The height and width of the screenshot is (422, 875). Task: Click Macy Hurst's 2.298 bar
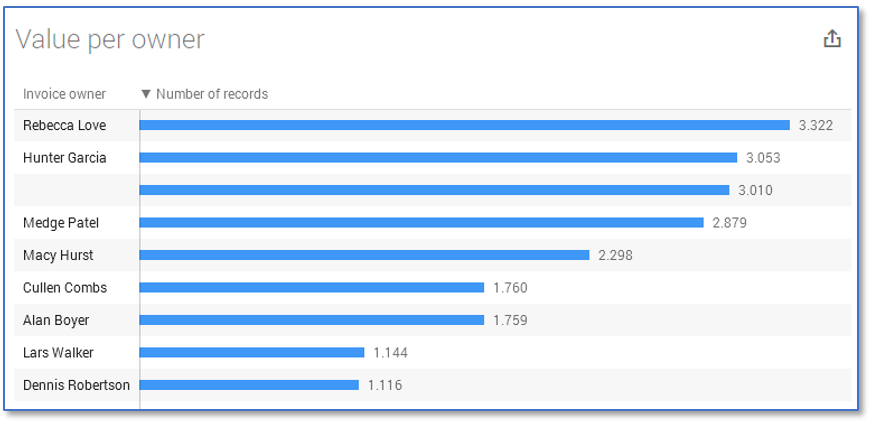[x=364, y=255]
